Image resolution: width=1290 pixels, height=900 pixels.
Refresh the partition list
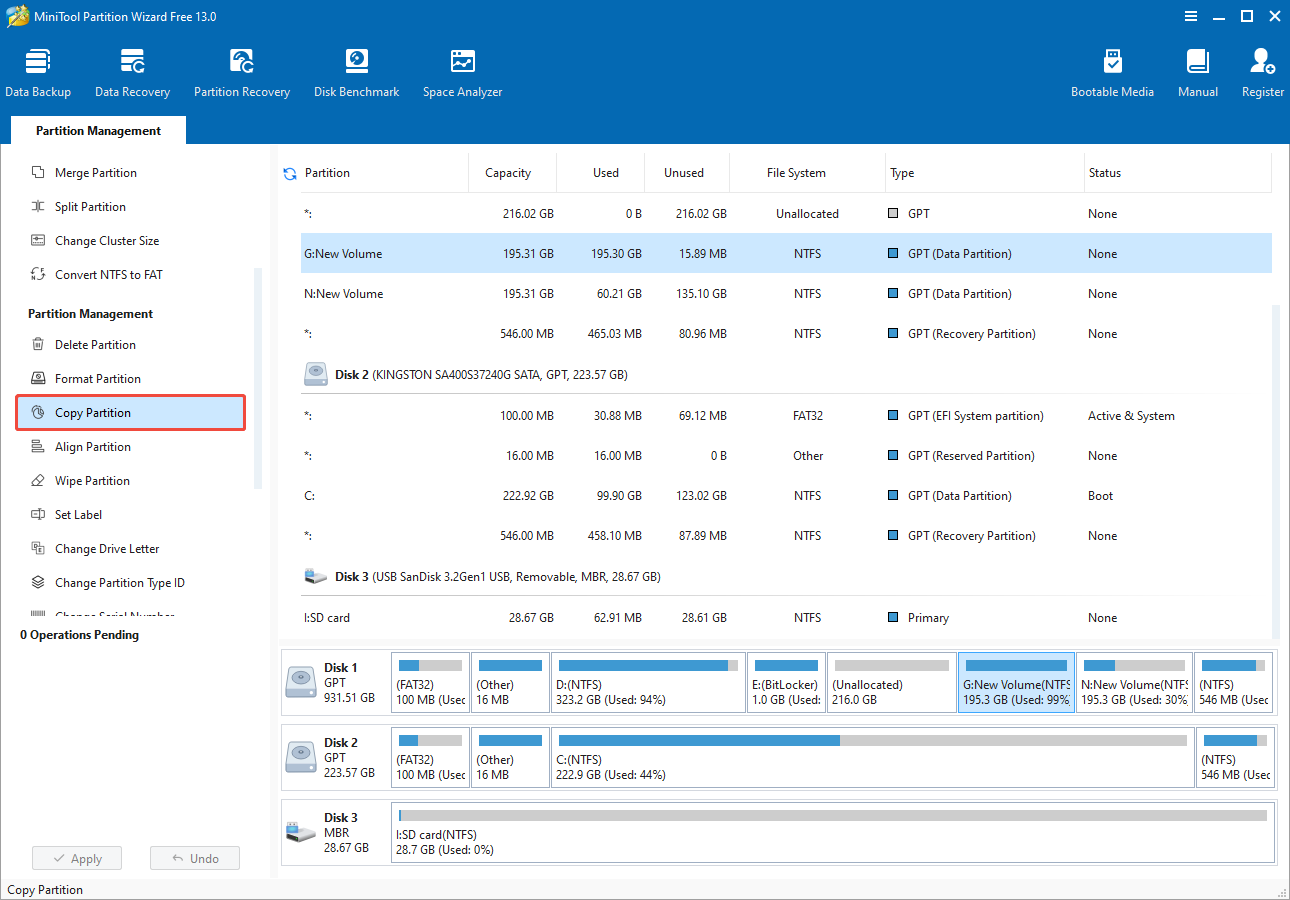point(289,172)
